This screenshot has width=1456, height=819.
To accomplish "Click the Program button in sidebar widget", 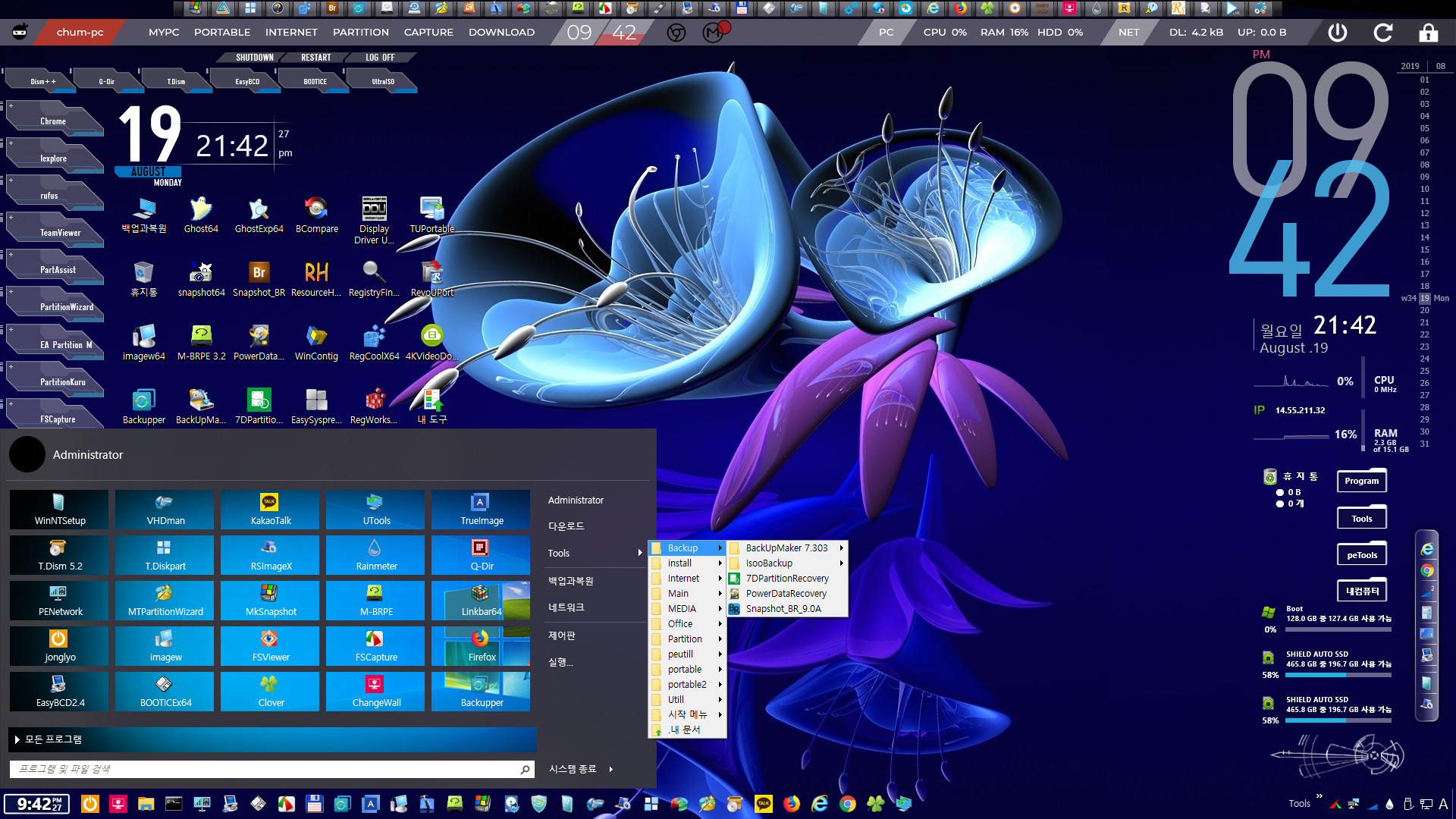I will pos(1361,481).
